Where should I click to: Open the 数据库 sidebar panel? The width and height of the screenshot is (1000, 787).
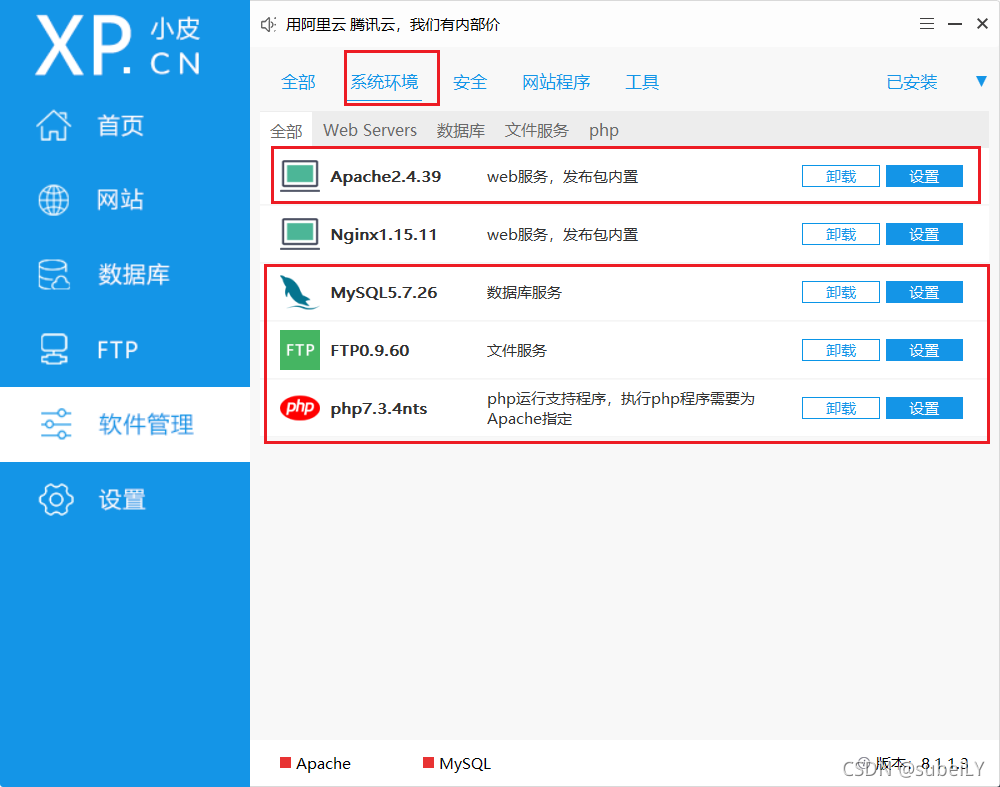point(120,274)
